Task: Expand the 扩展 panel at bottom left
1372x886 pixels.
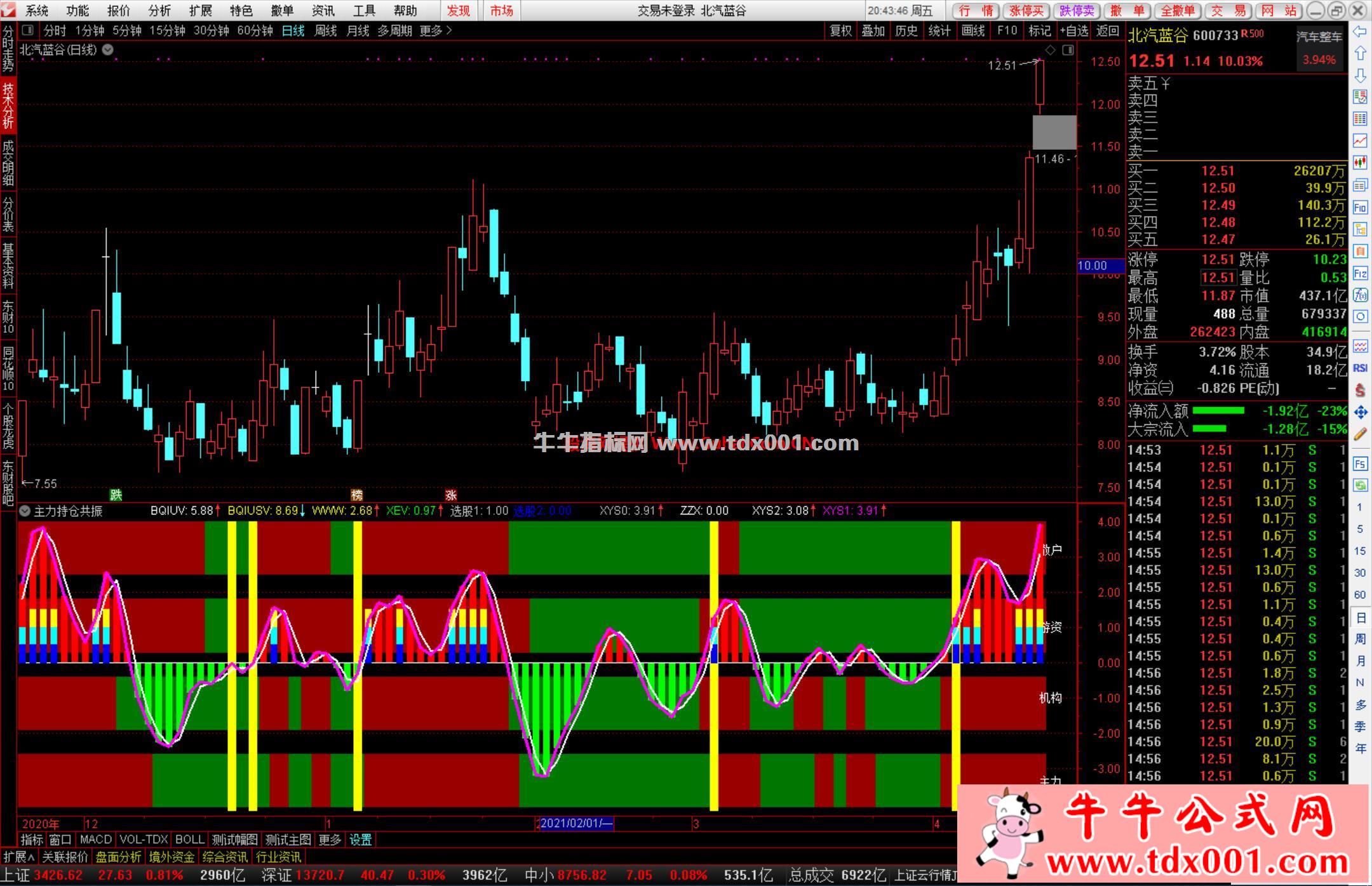Action: 19,857
